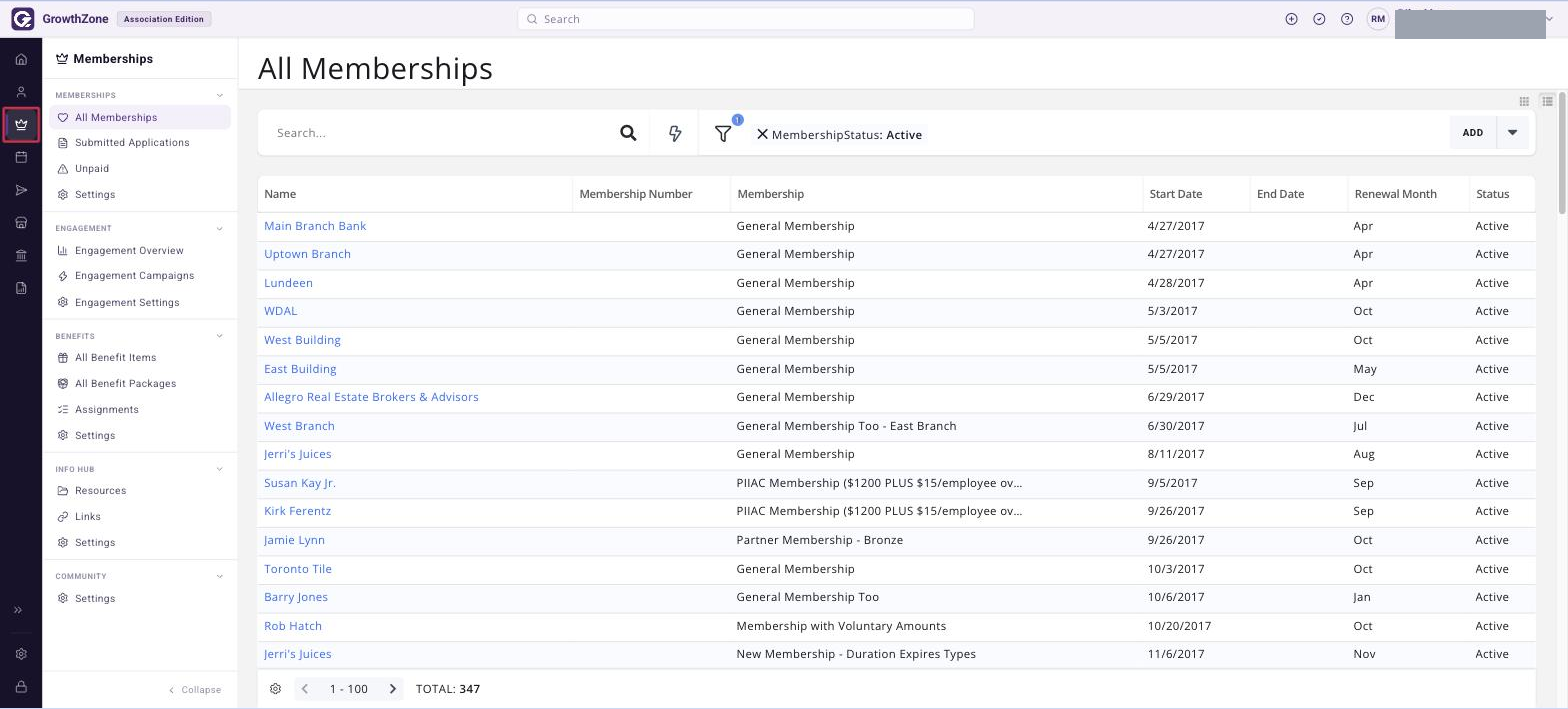This screenshot has width=1568, height=709.
Task: Click the quick-add plus circle icon
Action: point(1291,19)
